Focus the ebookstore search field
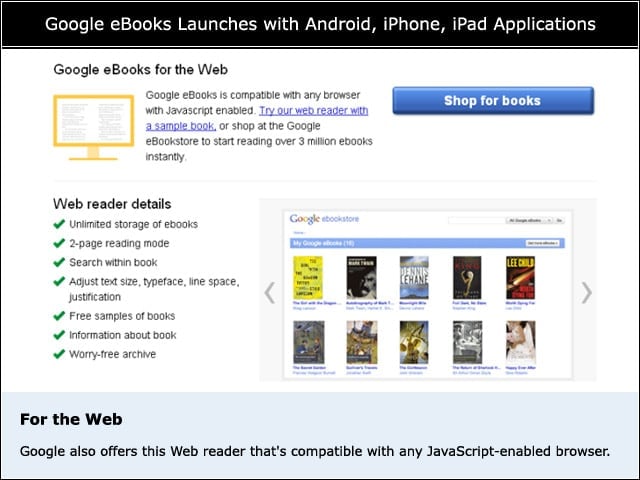The width and height of the screenshot is (640, 480). click(x=477, y=220)
